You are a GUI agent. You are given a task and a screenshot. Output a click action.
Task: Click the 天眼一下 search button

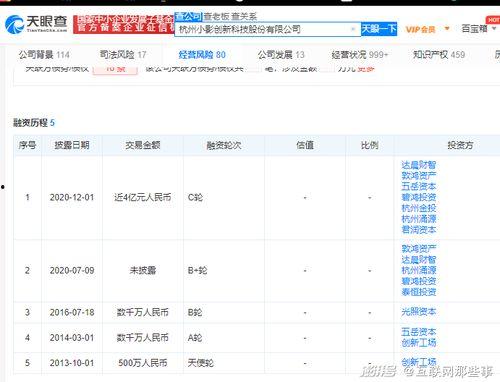click(x=379, y=29)
